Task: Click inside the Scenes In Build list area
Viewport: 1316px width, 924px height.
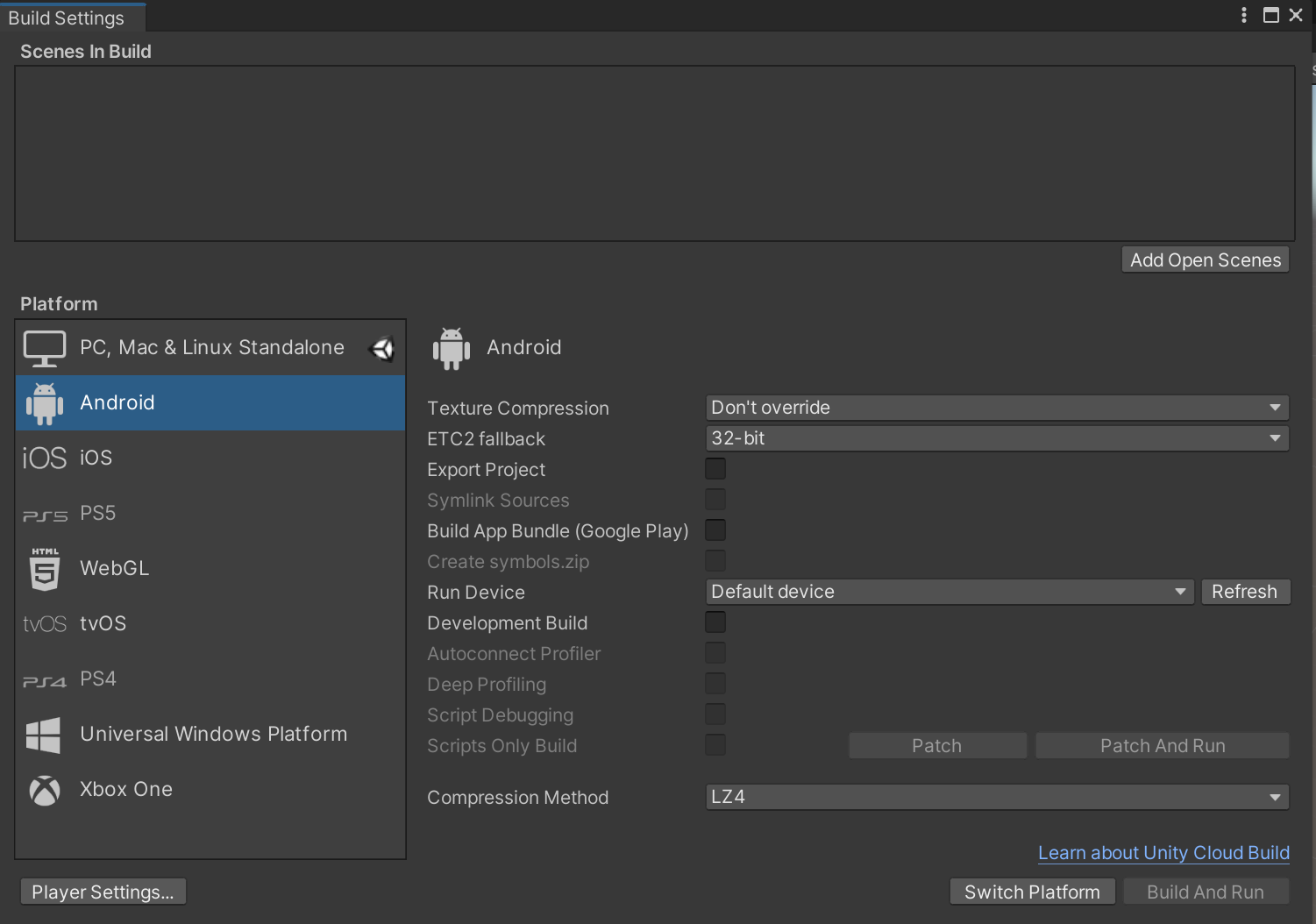Action: 655,153
